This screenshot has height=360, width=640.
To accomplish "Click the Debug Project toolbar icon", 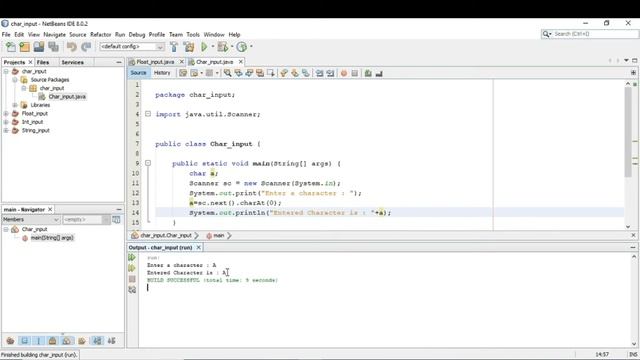I will pos(223,47).
